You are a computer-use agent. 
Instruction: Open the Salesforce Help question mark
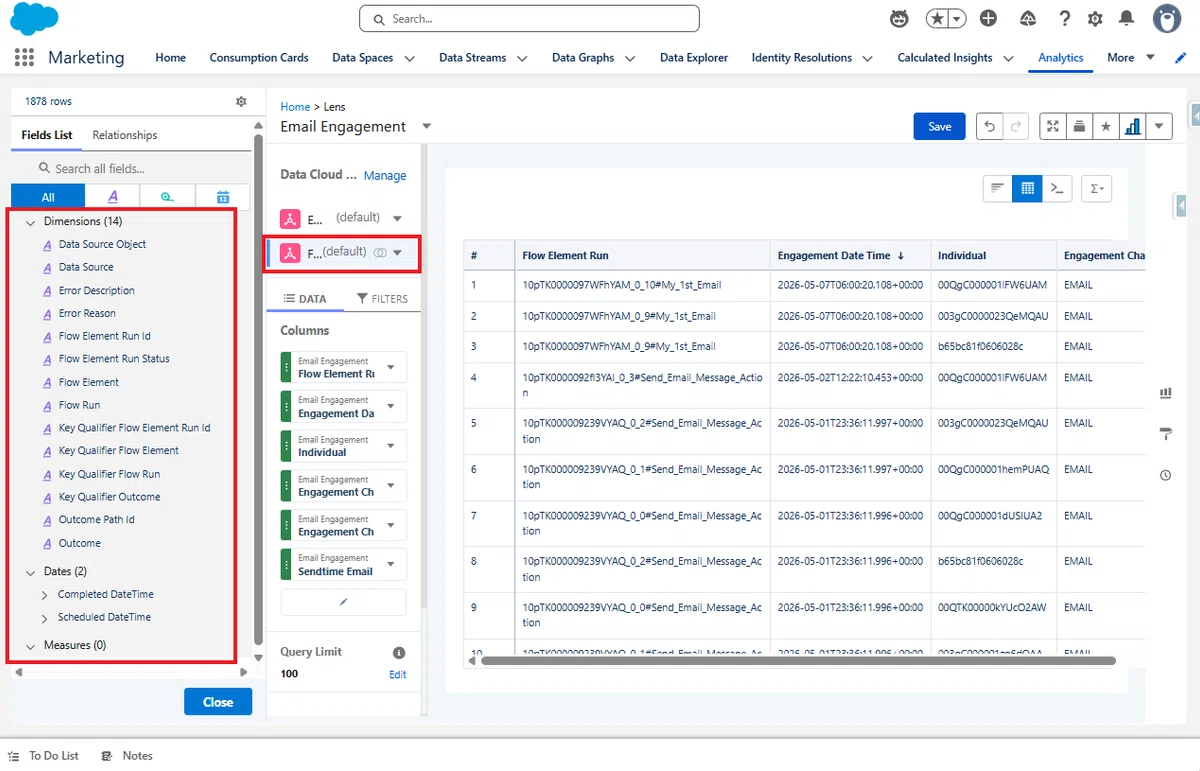(1064, 19)
